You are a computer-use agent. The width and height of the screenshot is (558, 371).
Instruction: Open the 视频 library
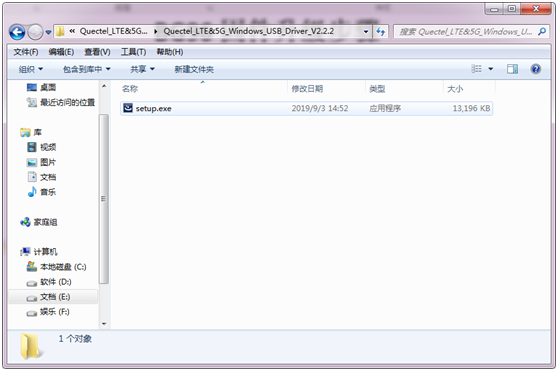coord(48,147)
